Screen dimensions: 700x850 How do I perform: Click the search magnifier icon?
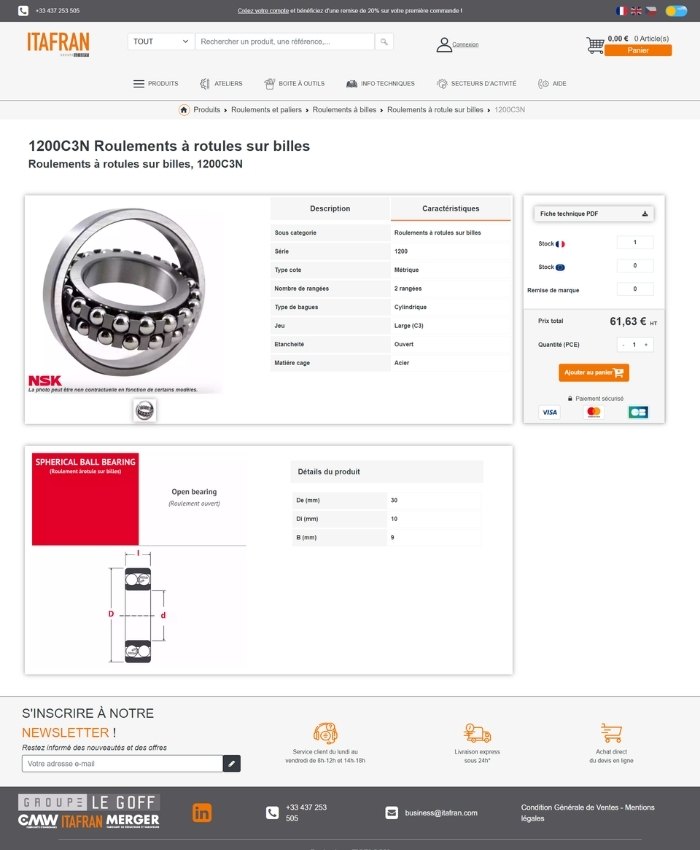tap(384, 42)
